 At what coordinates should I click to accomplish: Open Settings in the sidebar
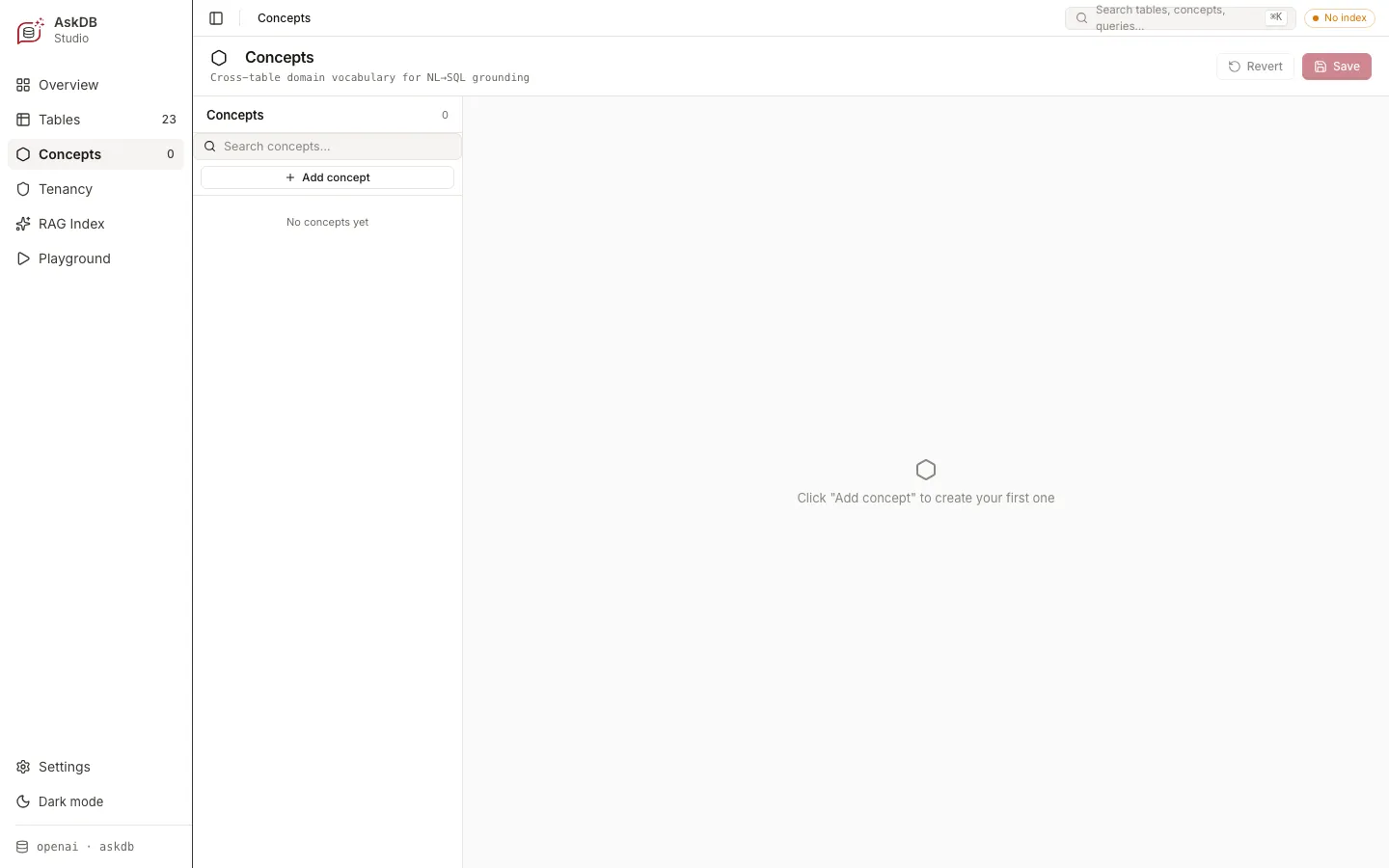click(x=95, y=767)
